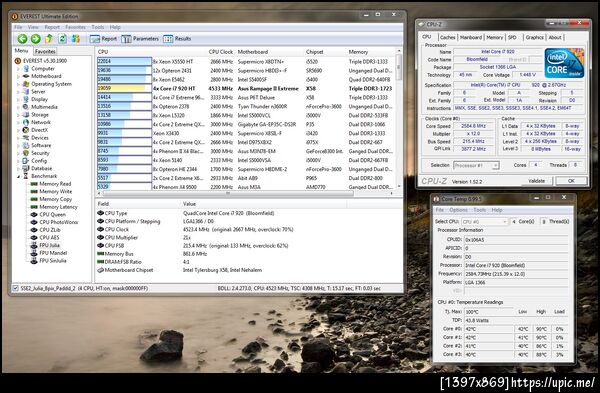Open the EVEREST File menu
Viewport: 600px width, 393px height.
tap(18, 27)
